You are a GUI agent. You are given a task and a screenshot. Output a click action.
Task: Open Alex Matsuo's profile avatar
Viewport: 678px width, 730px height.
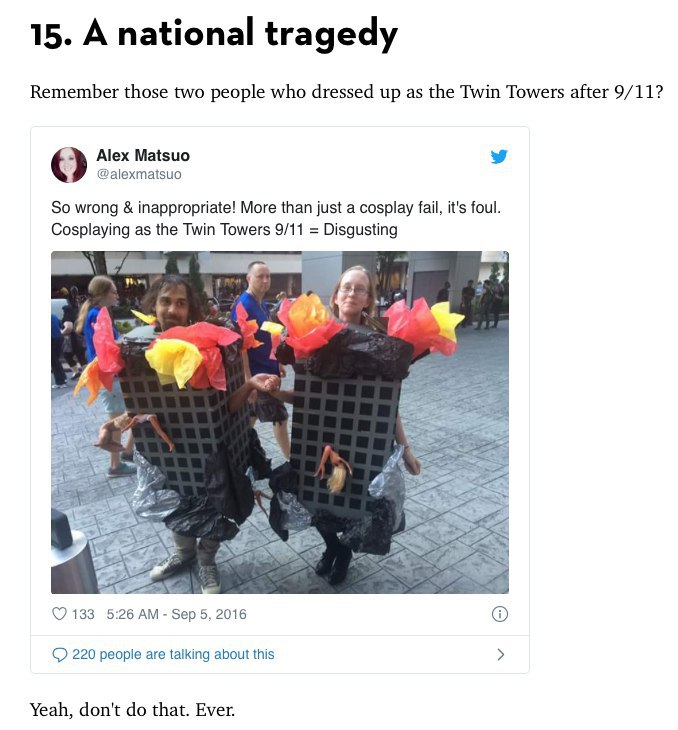pyautogui.click(x=69, y=165)
